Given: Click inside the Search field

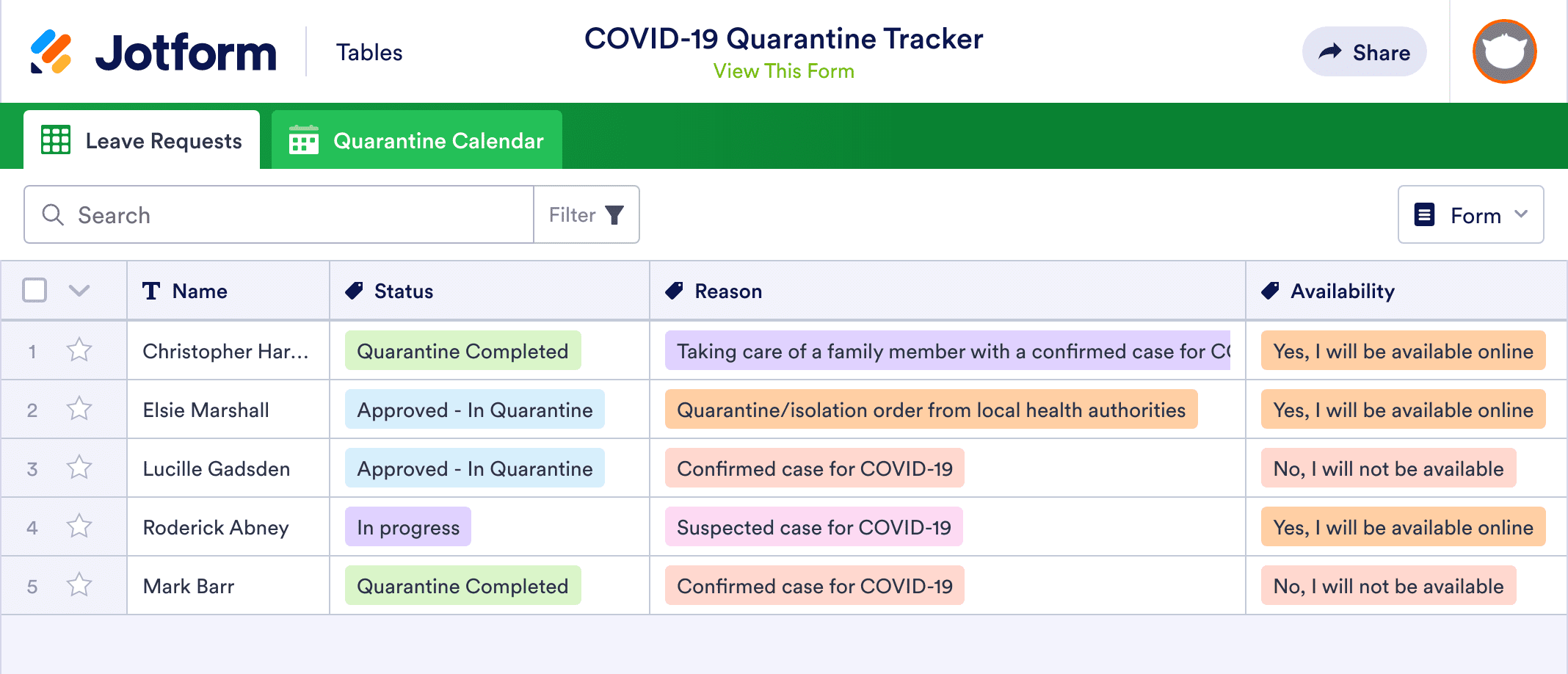Looking at the screenshot, I should pyautogui.click(x=220, y=214).
